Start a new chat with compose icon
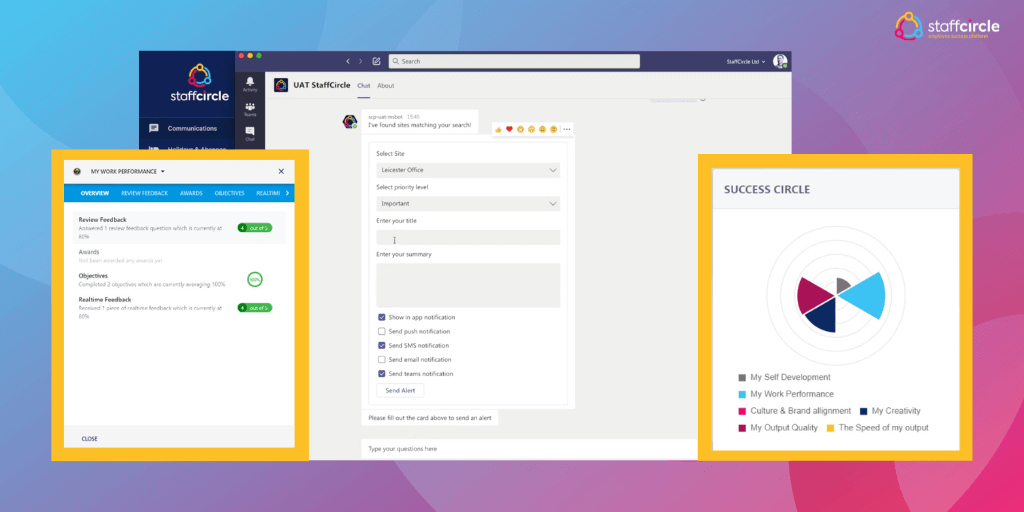The width and height of the screenshot is (1024, 512). pyautogui.click(x=376, y=61)
